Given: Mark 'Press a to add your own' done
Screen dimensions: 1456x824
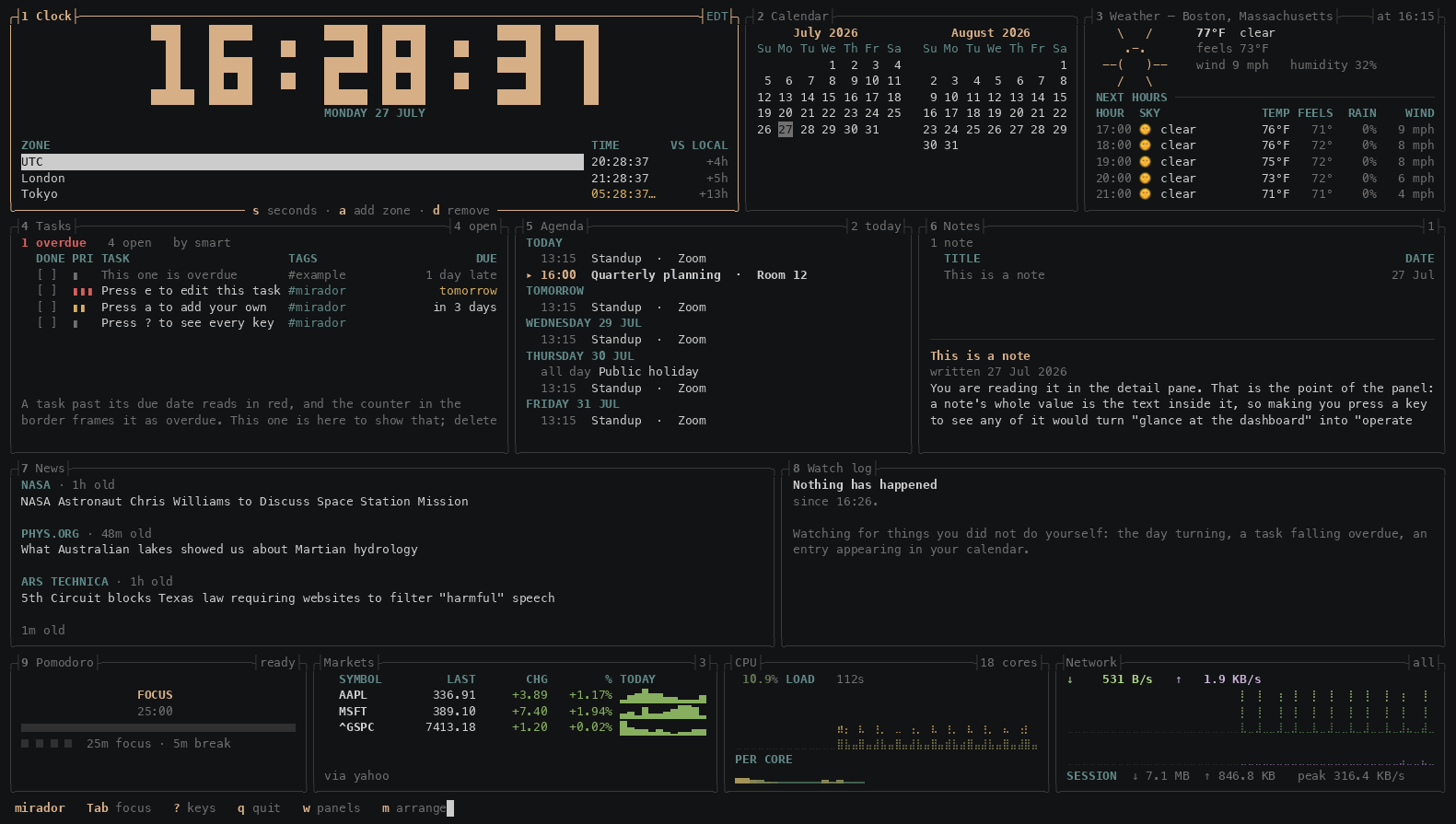Looking at the screenshot, I should pos(47,308).
